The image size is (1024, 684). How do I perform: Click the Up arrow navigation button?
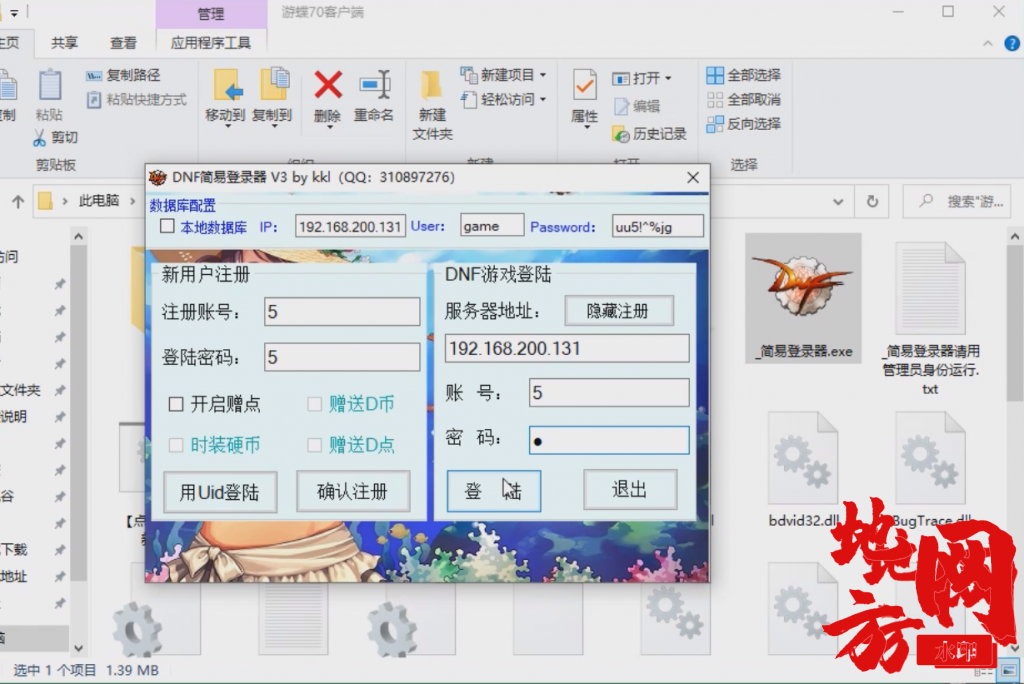[x=18, y=202]
